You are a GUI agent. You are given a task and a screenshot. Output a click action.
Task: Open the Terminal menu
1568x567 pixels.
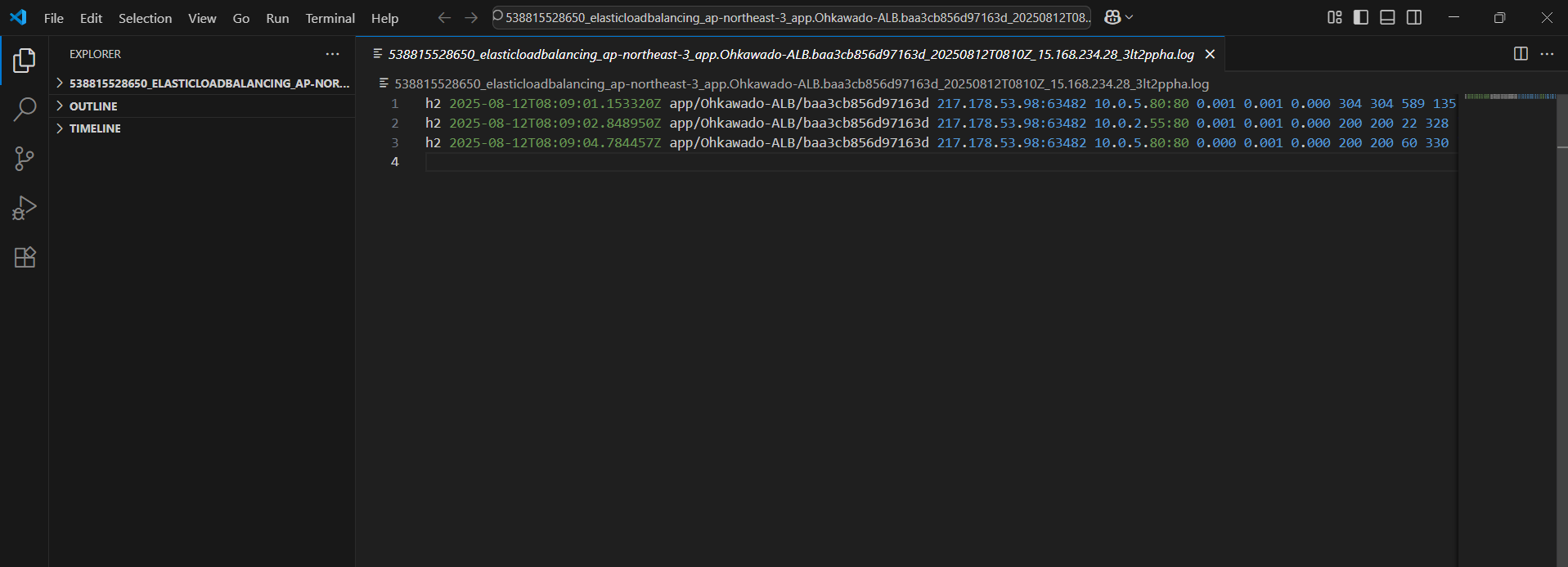coord(330,18)
